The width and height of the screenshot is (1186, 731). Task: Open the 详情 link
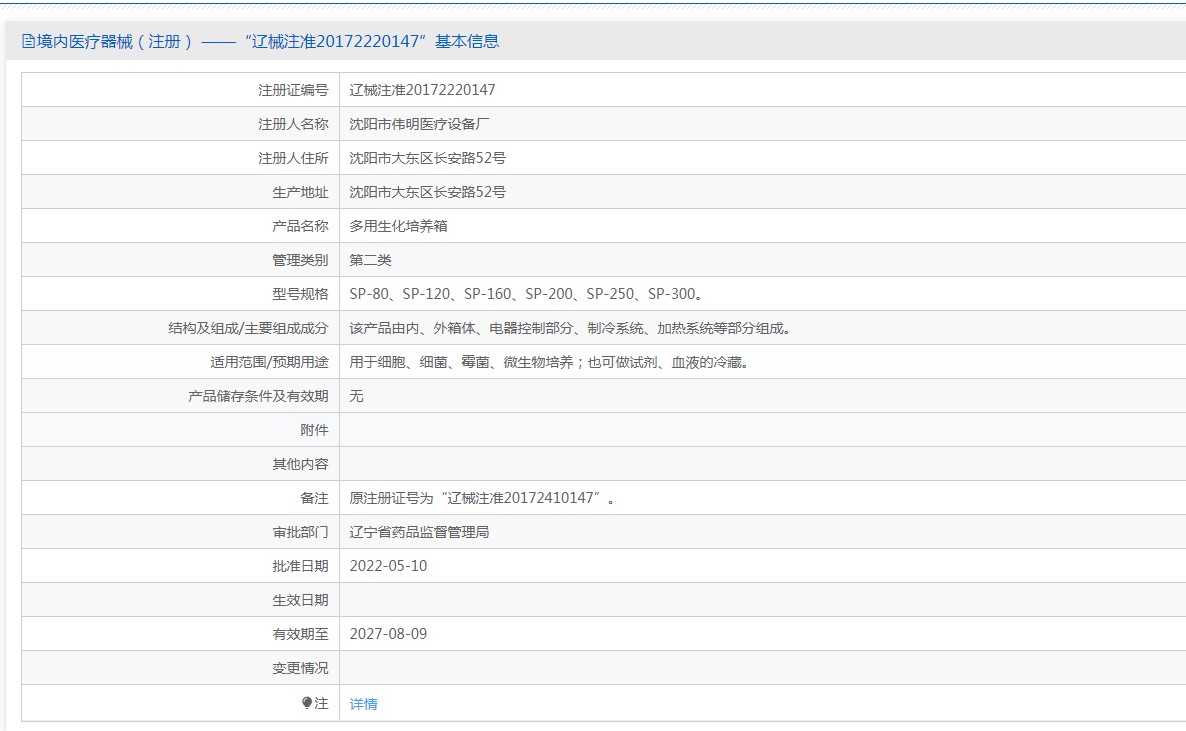coord(363,704)
